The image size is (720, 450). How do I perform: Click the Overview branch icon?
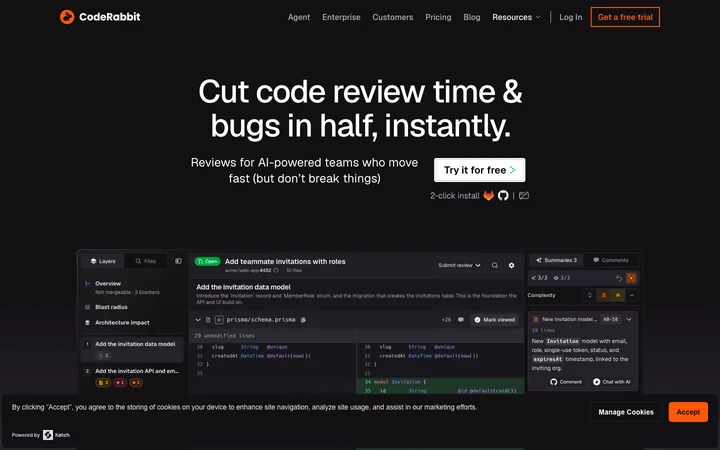tap(87, 283)
